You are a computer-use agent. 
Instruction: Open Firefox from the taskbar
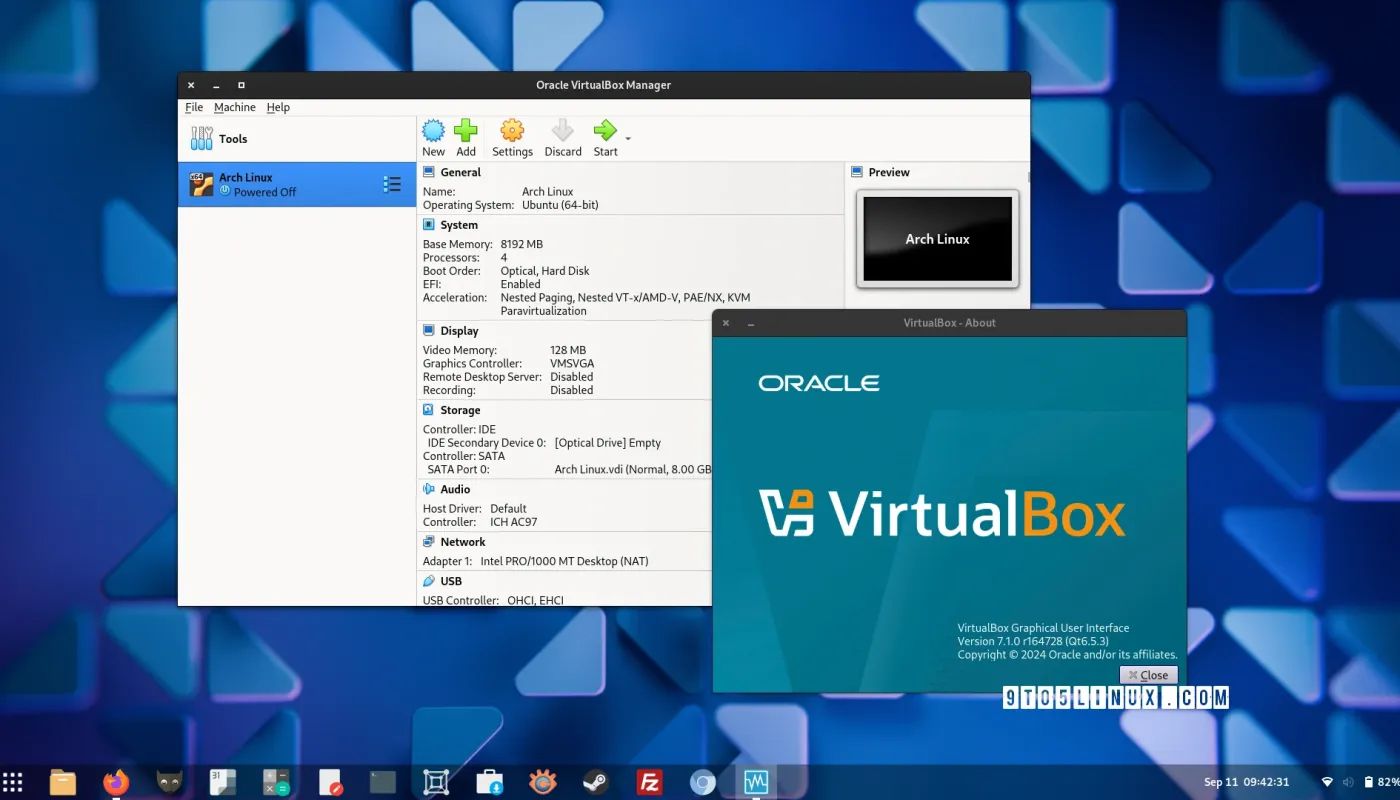tap(115, 781)
